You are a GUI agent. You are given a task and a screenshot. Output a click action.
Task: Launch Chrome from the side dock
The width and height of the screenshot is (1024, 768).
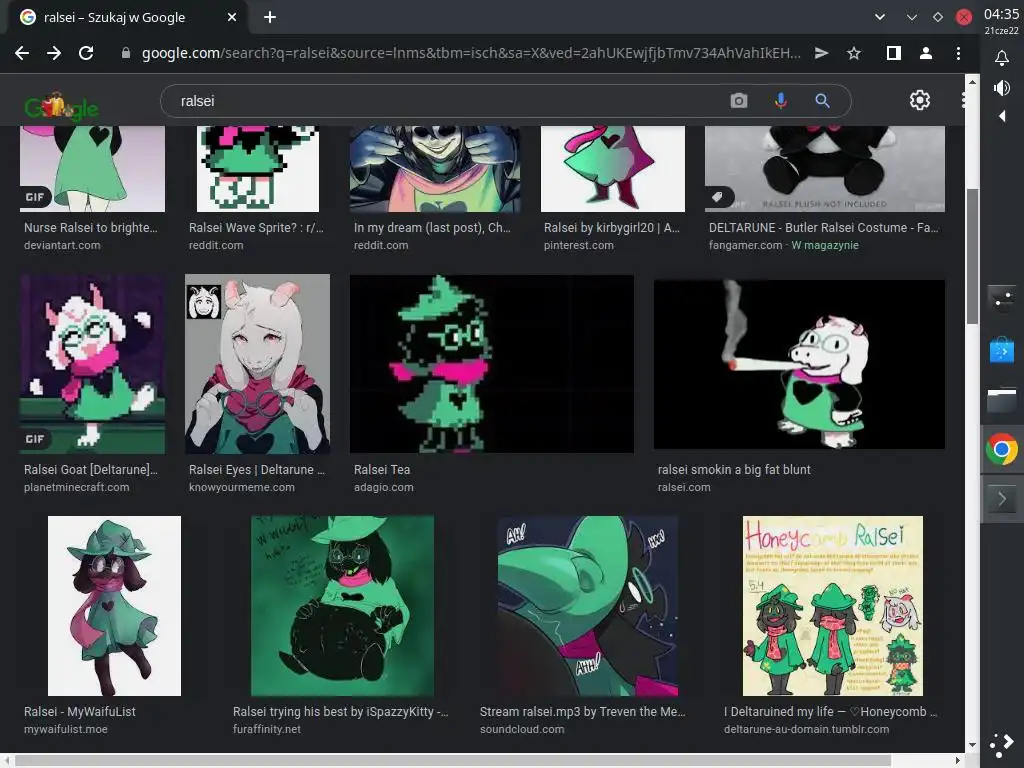coord(1002,449)
